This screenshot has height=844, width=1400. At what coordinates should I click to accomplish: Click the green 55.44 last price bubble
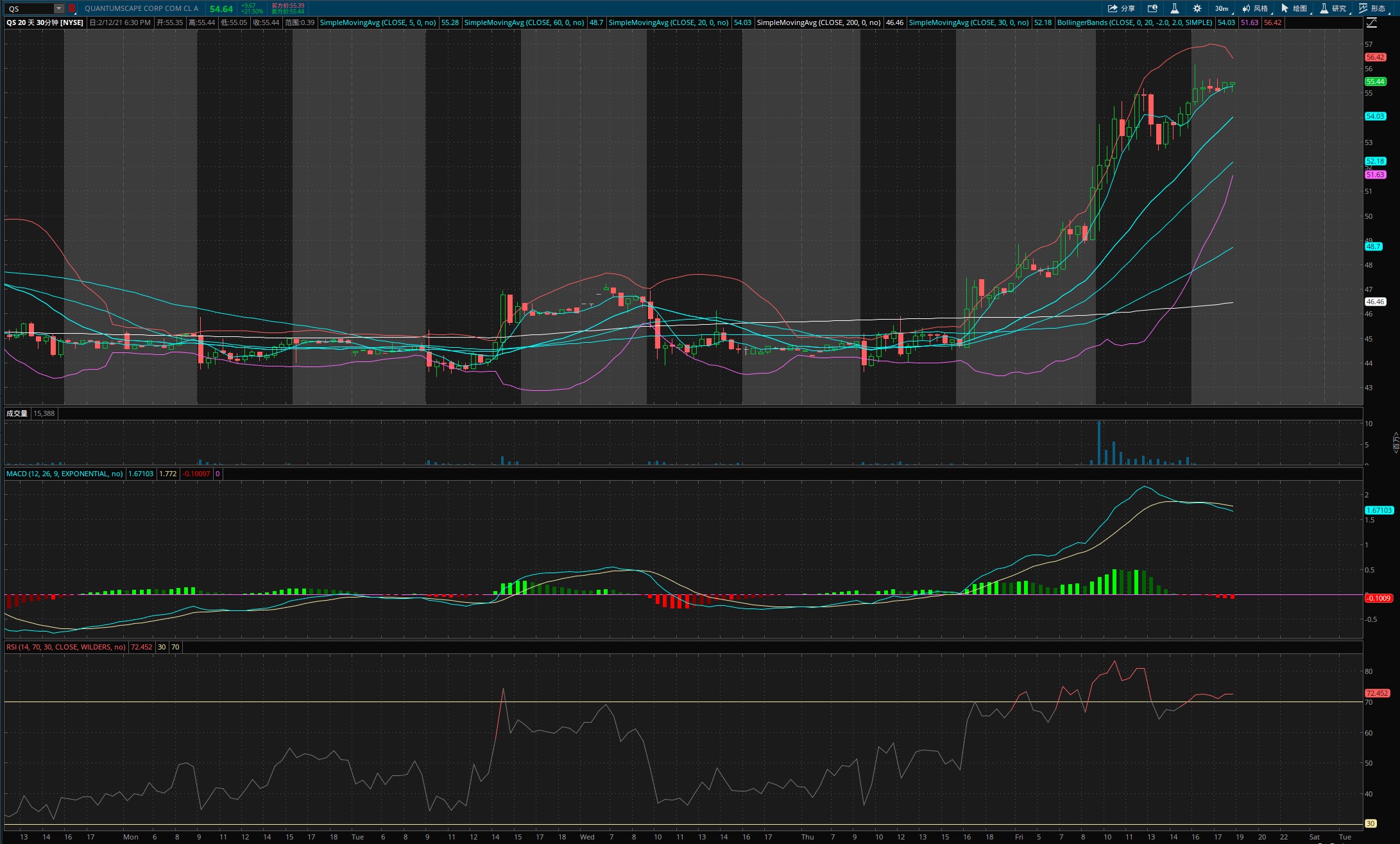[x=1376, y=82]
